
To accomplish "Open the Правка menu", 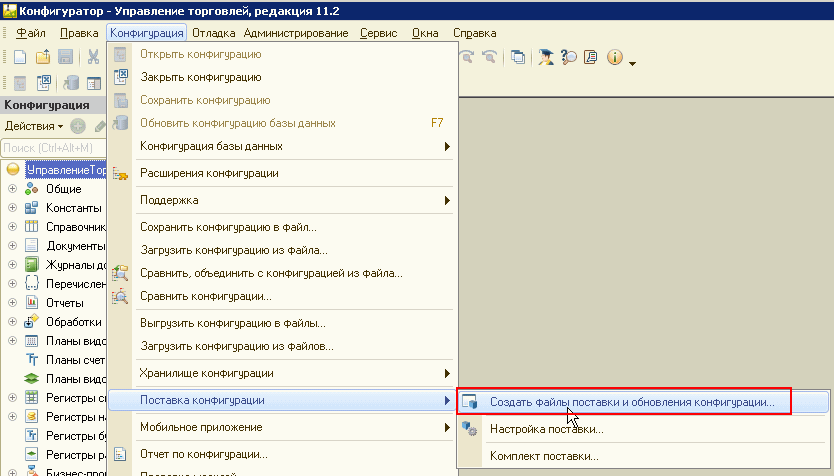I will 79,33.
